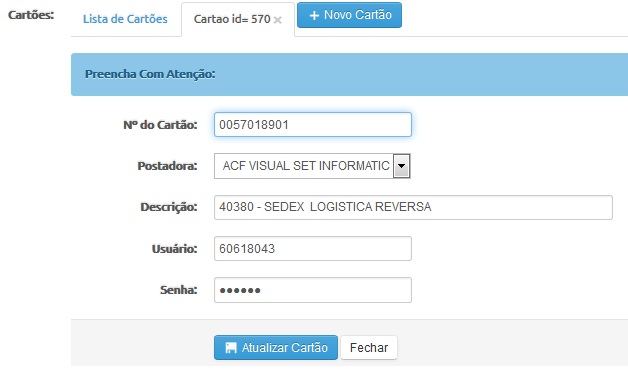The height and width of the screenshot is (372, 628).
Task: Click the Postadora label text
Action: (167, 166)
